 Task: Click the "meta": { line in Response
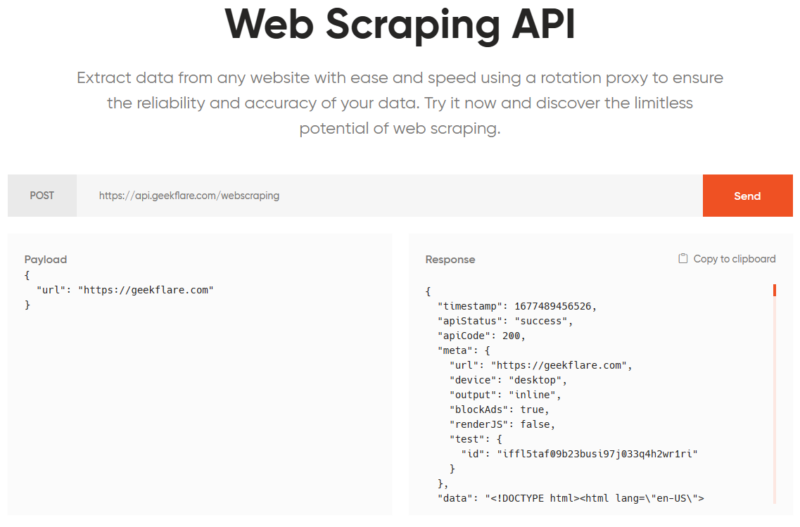[464, 350]
